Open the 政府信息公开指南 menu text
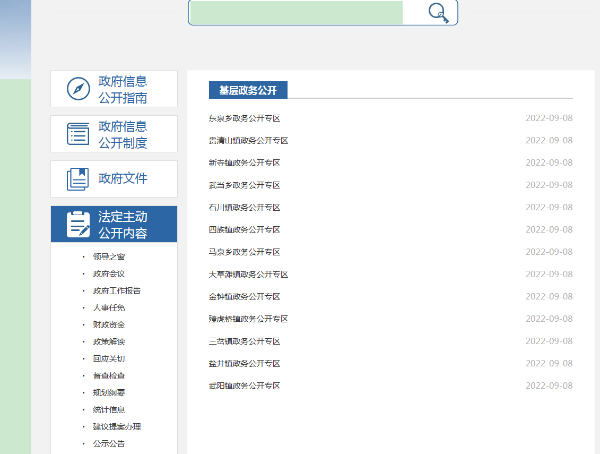 (123, 89)
